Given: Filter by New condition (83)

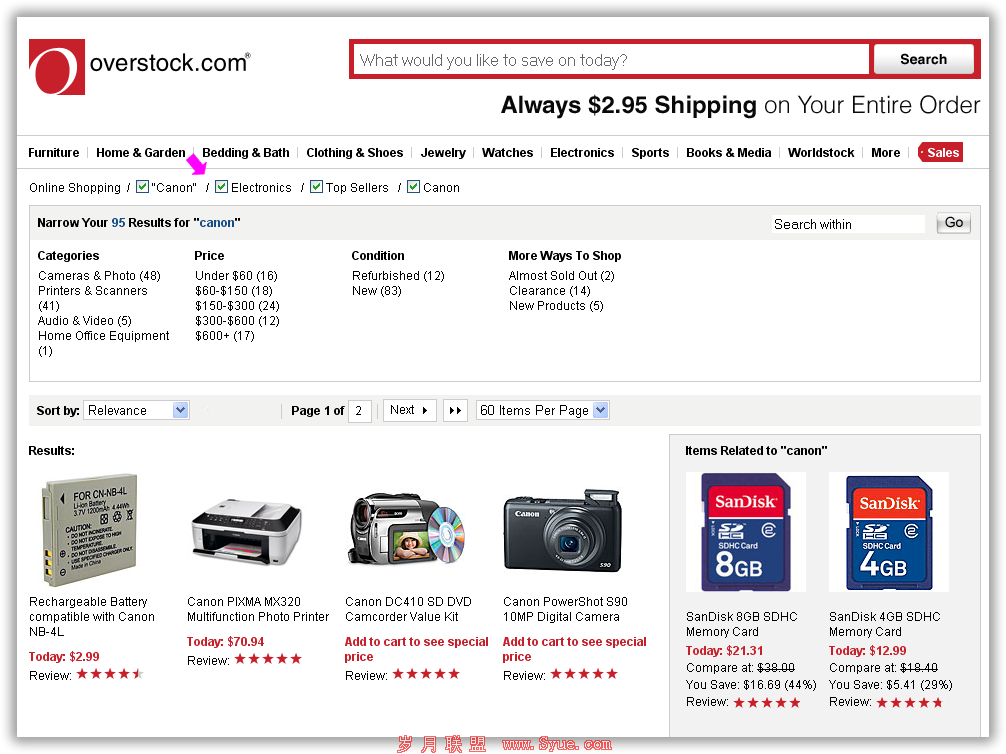Looking at the screenshot, I should 377,291.
